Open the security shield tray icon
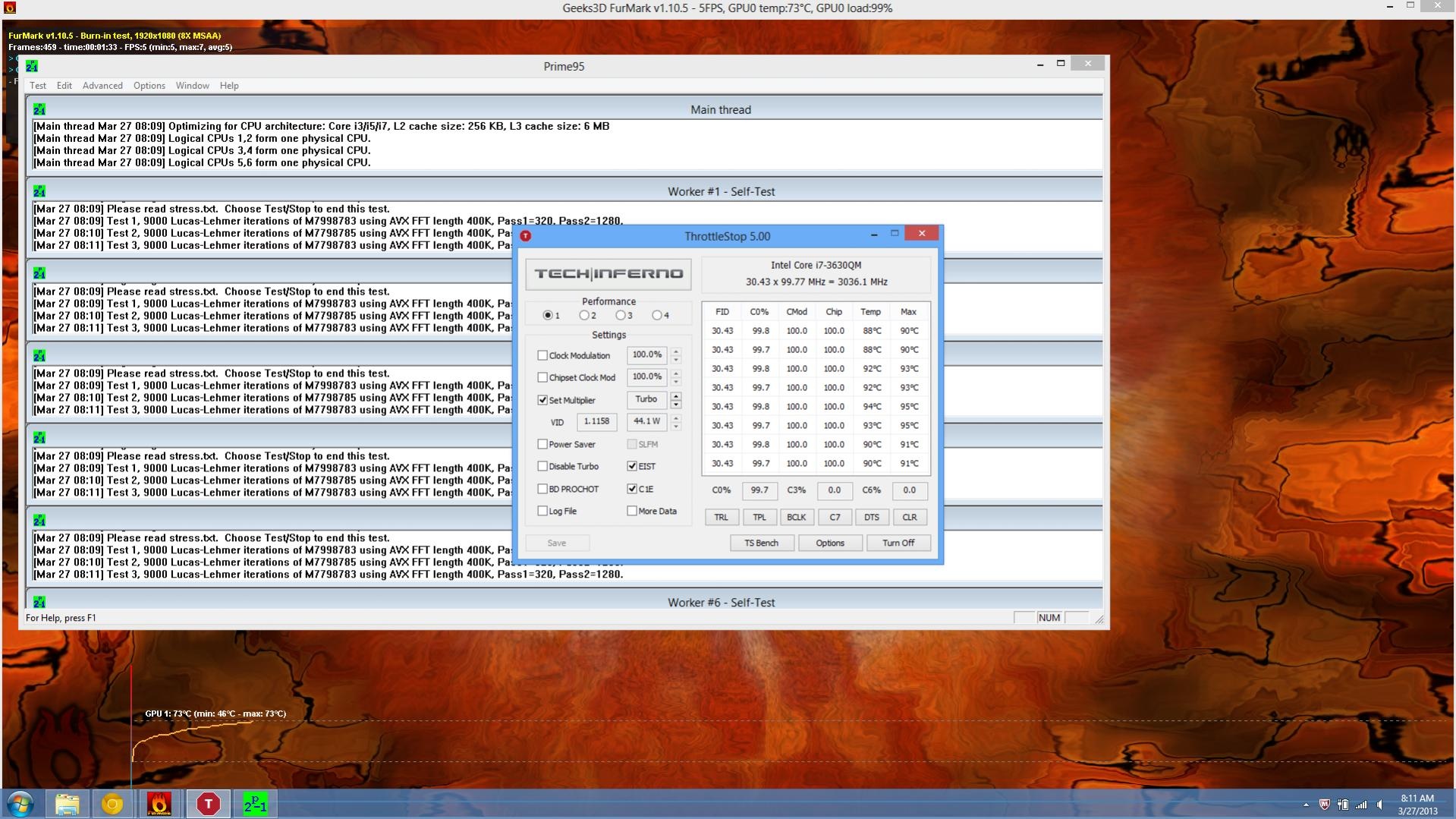Viewport: 1456px width, 819px height. pyautogui.click(x=1325, y=805)
